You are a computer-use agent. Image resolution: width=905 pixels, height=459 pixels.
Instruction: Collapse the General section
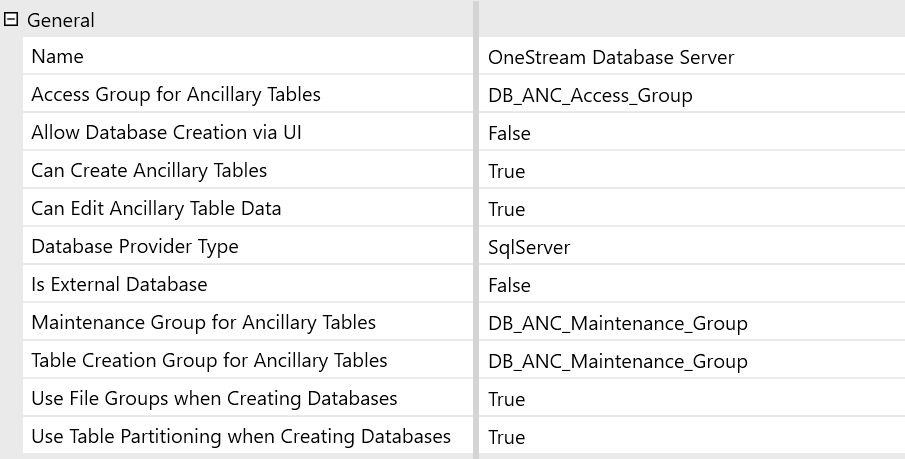tap(10, 20)
